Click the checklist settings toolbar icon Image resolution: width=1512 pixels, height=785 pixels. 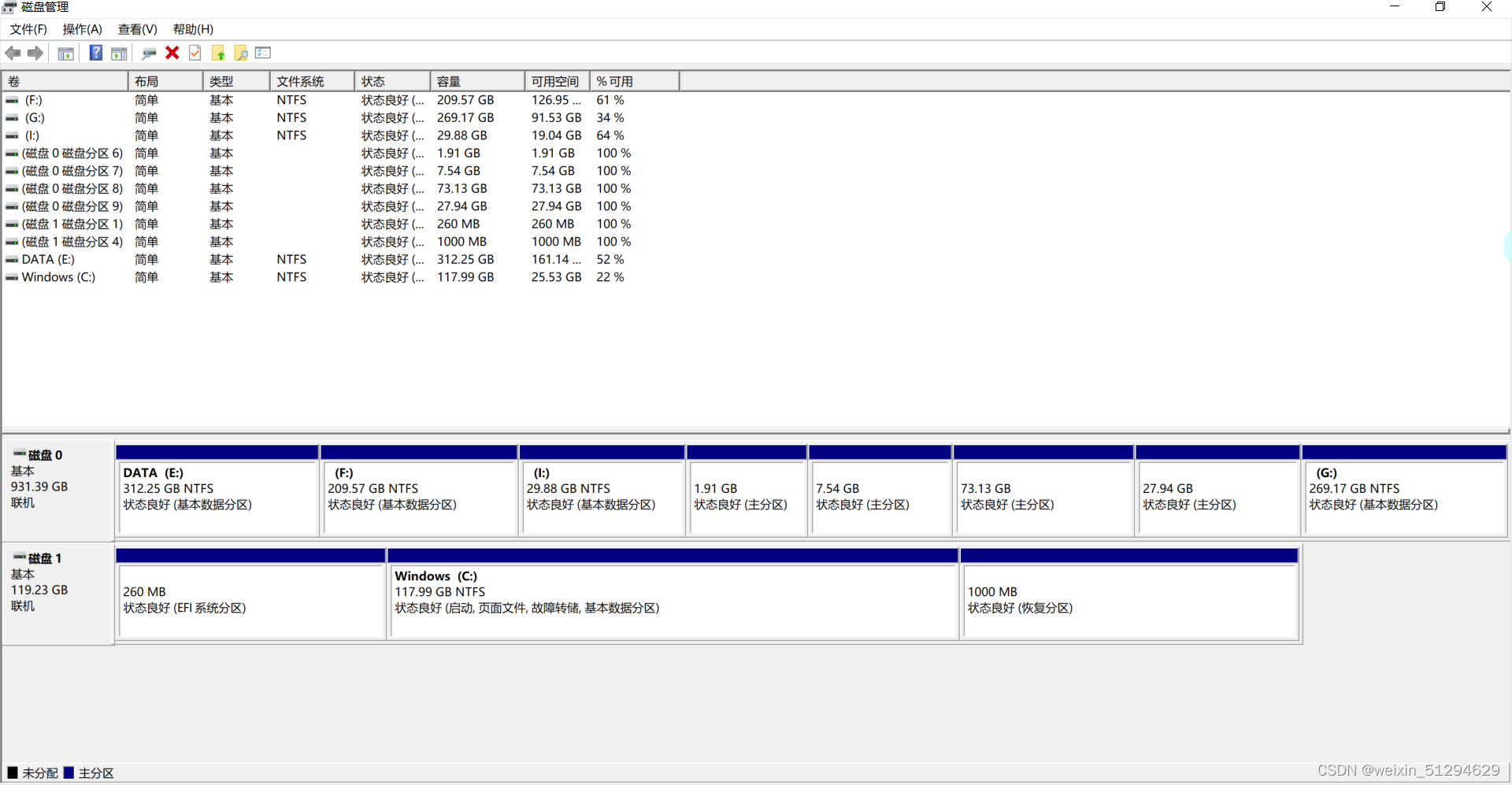coord(264,53)
